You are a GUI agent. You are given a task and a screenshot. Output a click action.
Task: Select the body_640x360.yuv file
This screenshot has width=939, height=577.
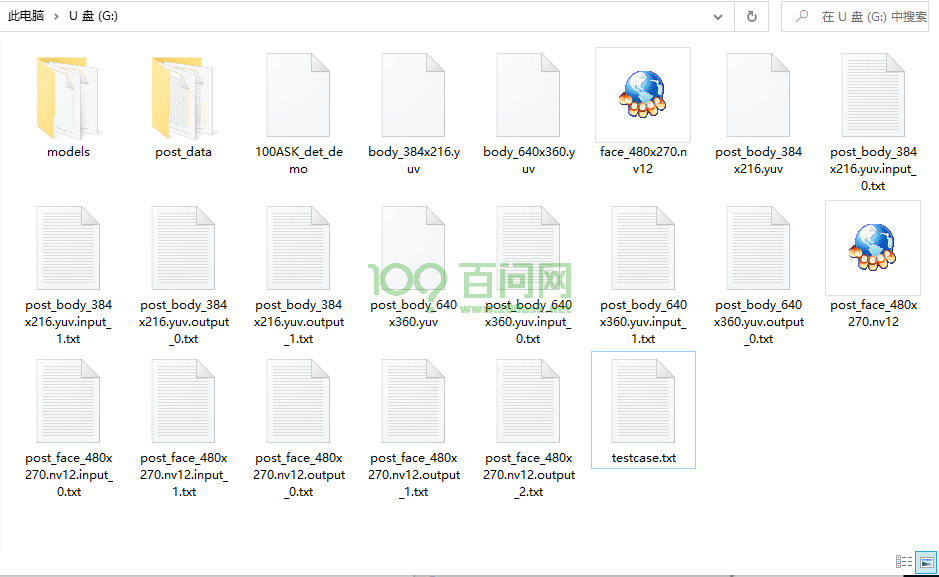click(528, 98)
